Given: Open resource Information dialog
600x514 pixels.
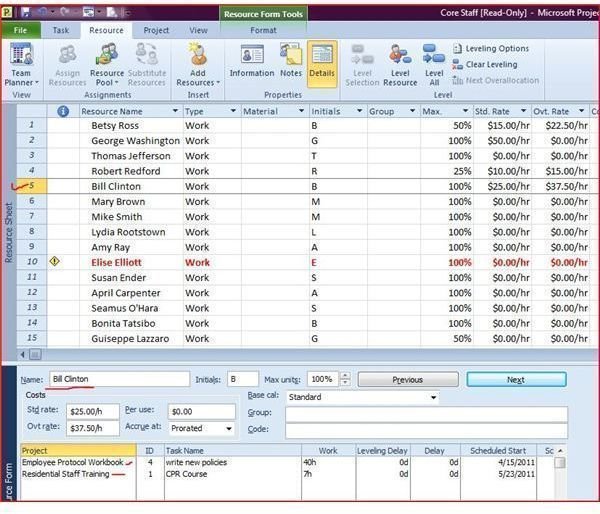Looking at the screenshot, I should tap(252, 61).
